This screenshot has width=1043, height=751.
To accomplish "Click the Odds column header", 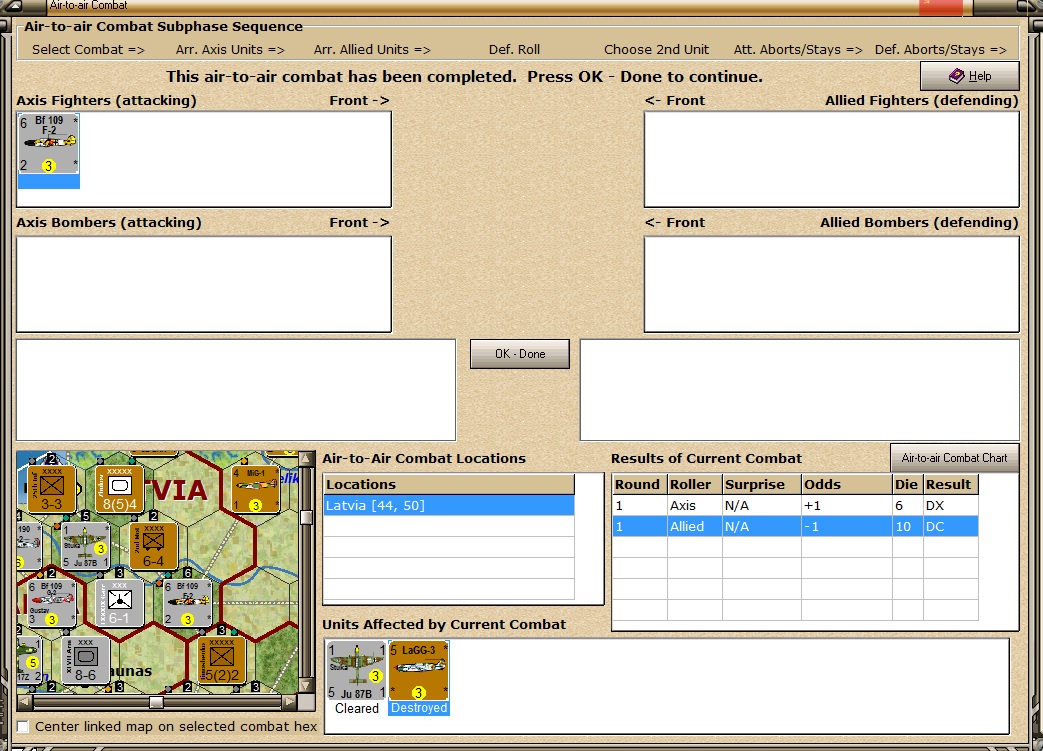I will coord(846,484).
